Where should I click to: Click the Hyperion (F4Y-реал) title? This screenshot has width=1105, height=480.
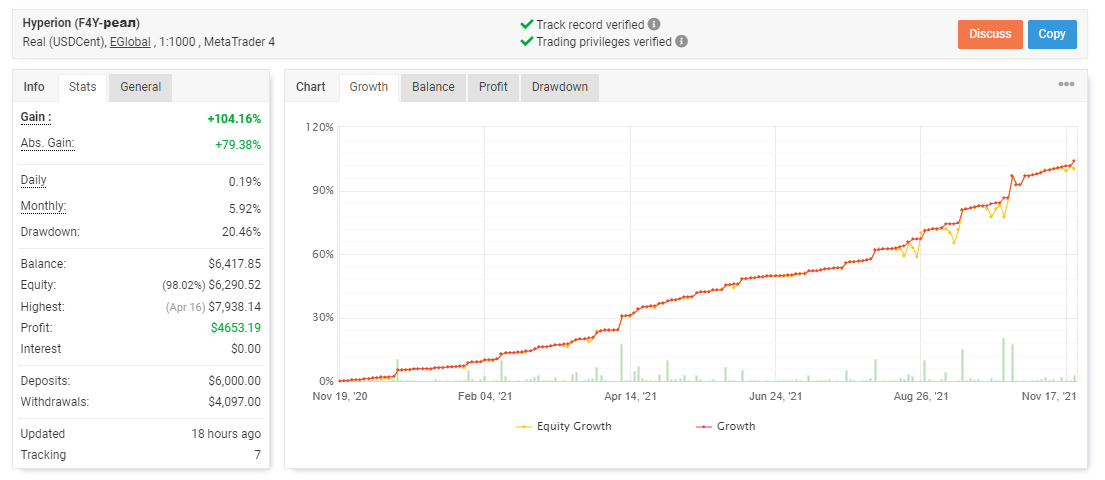[81, 23]
